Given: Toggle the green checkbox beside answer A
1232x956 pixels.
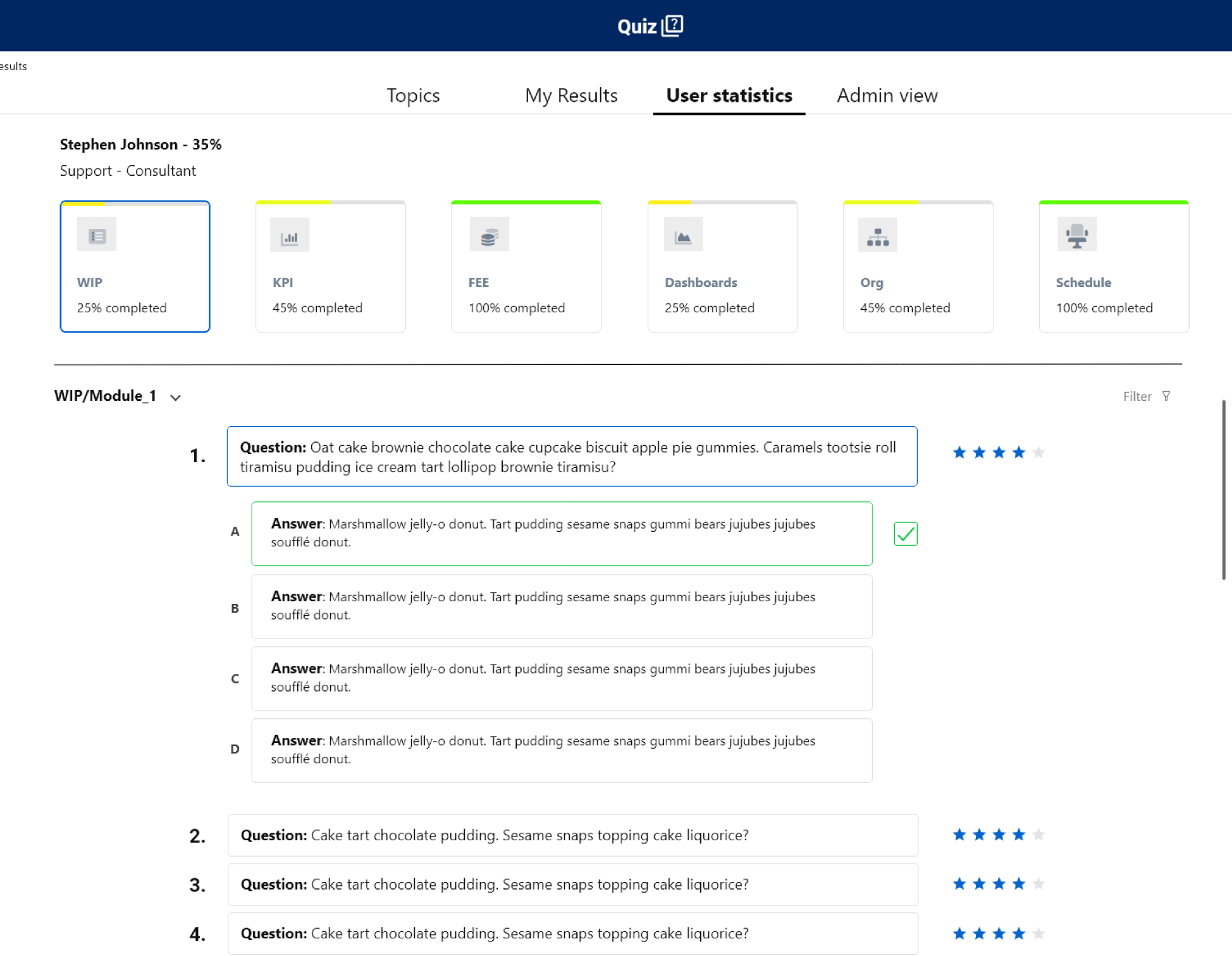Looking at the screenshot, I should [x=905, y=534].
